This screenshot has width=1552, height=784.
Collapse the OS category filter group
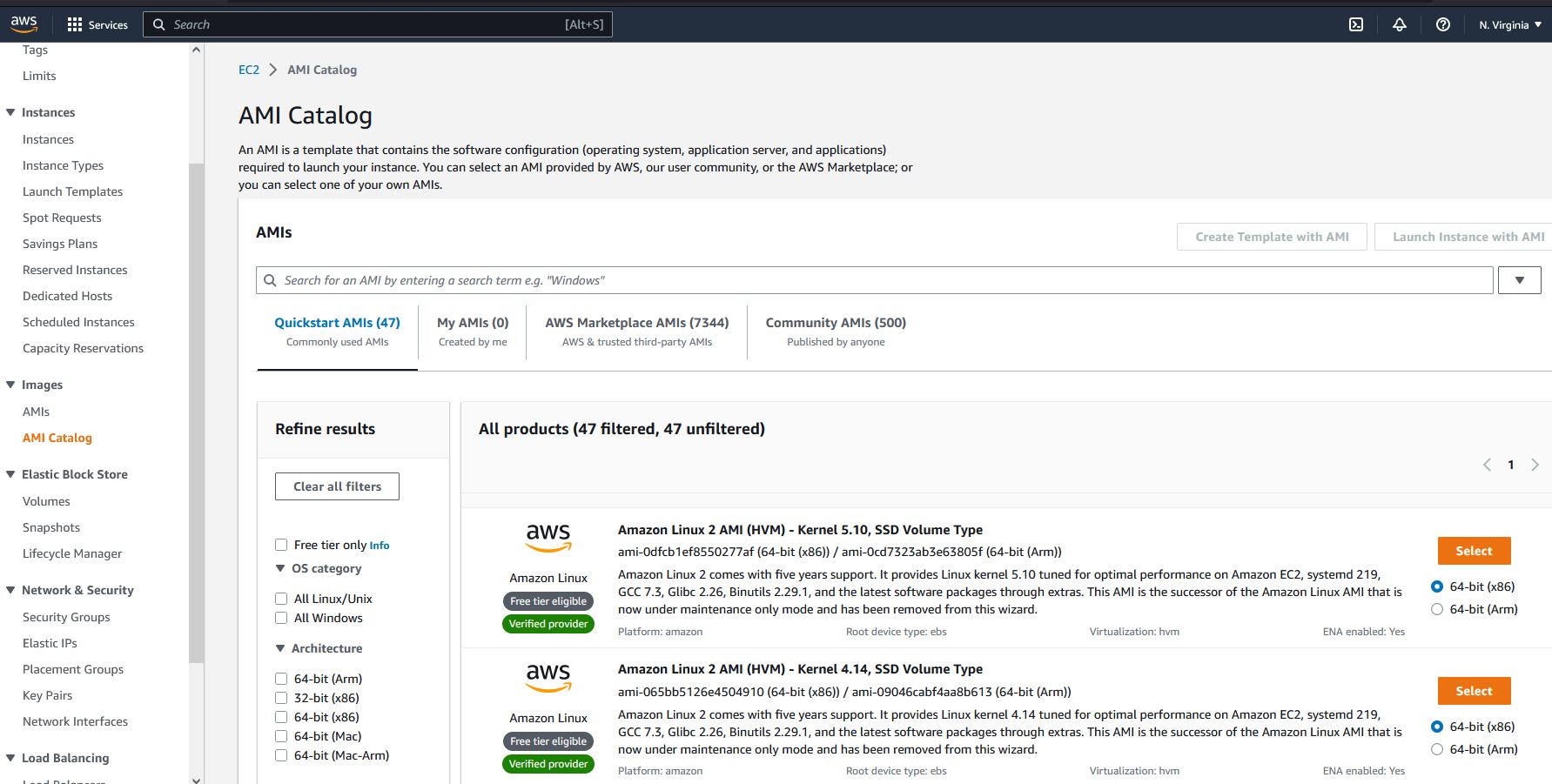[280, 568]
